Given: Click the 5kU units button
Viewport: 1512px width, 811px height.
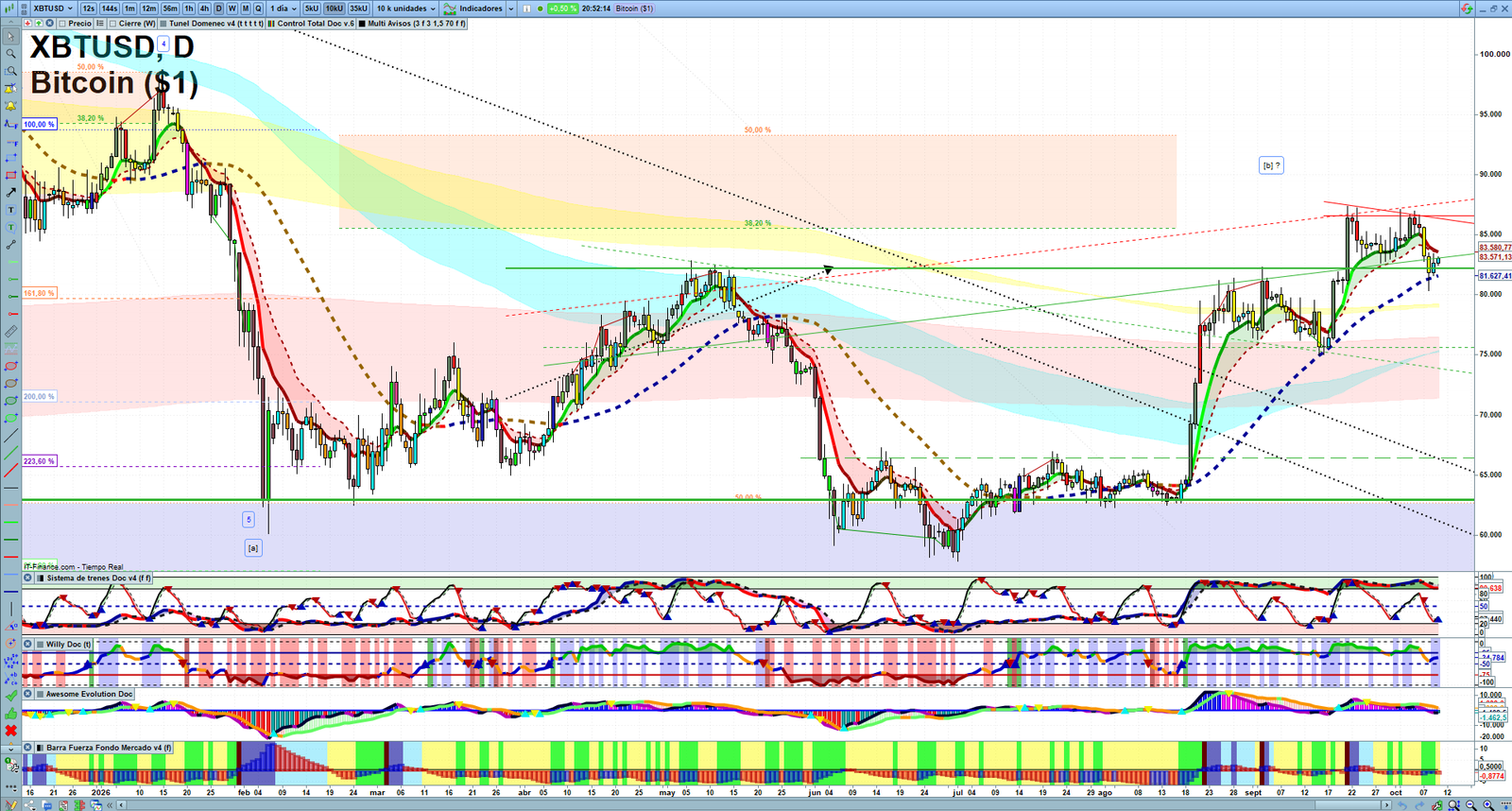Looking at the screenshot, I should (312, 9).
